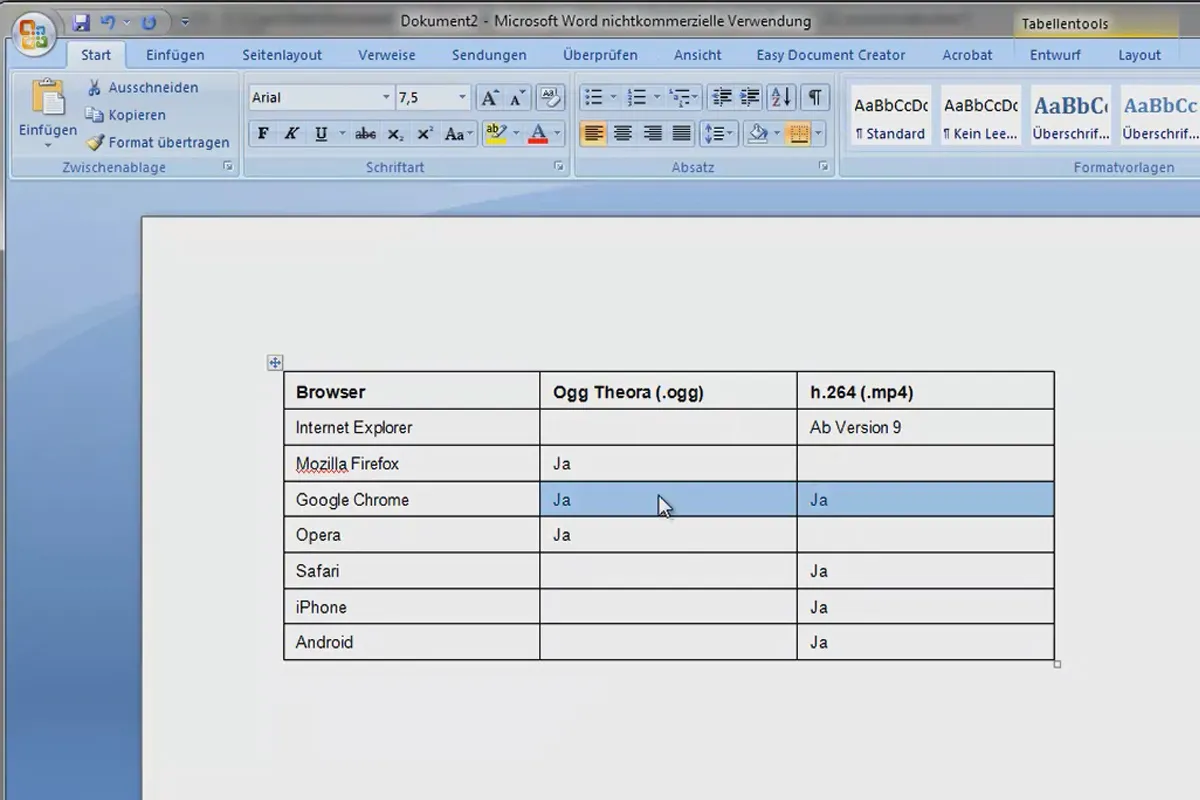This screenshot has height=800, width=1200.
Task: Switch to the Überprüfen tab
Action: 600,55
